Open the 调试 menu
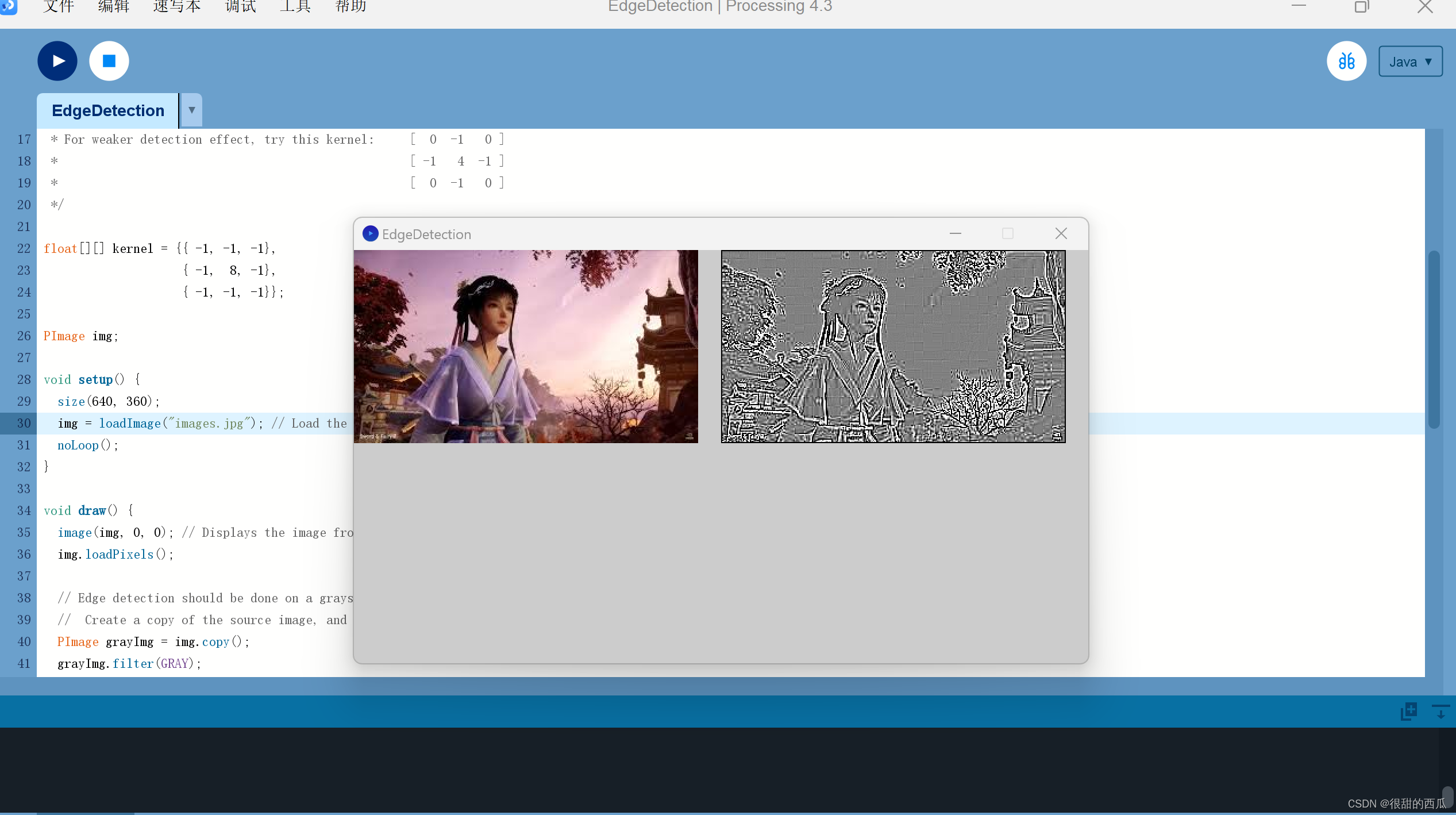 (x=241, y=6)
